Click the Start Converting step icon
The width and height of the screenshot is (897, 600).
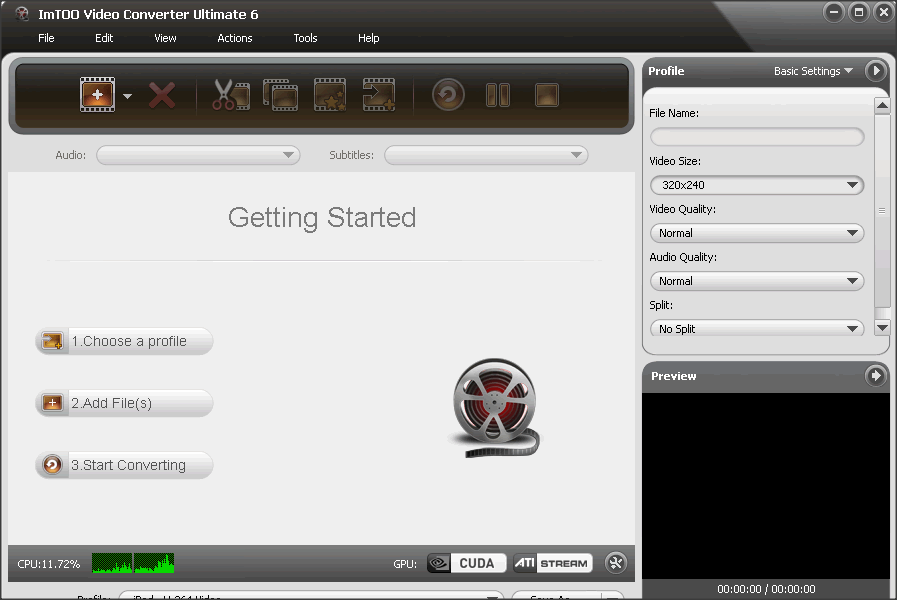53,465
